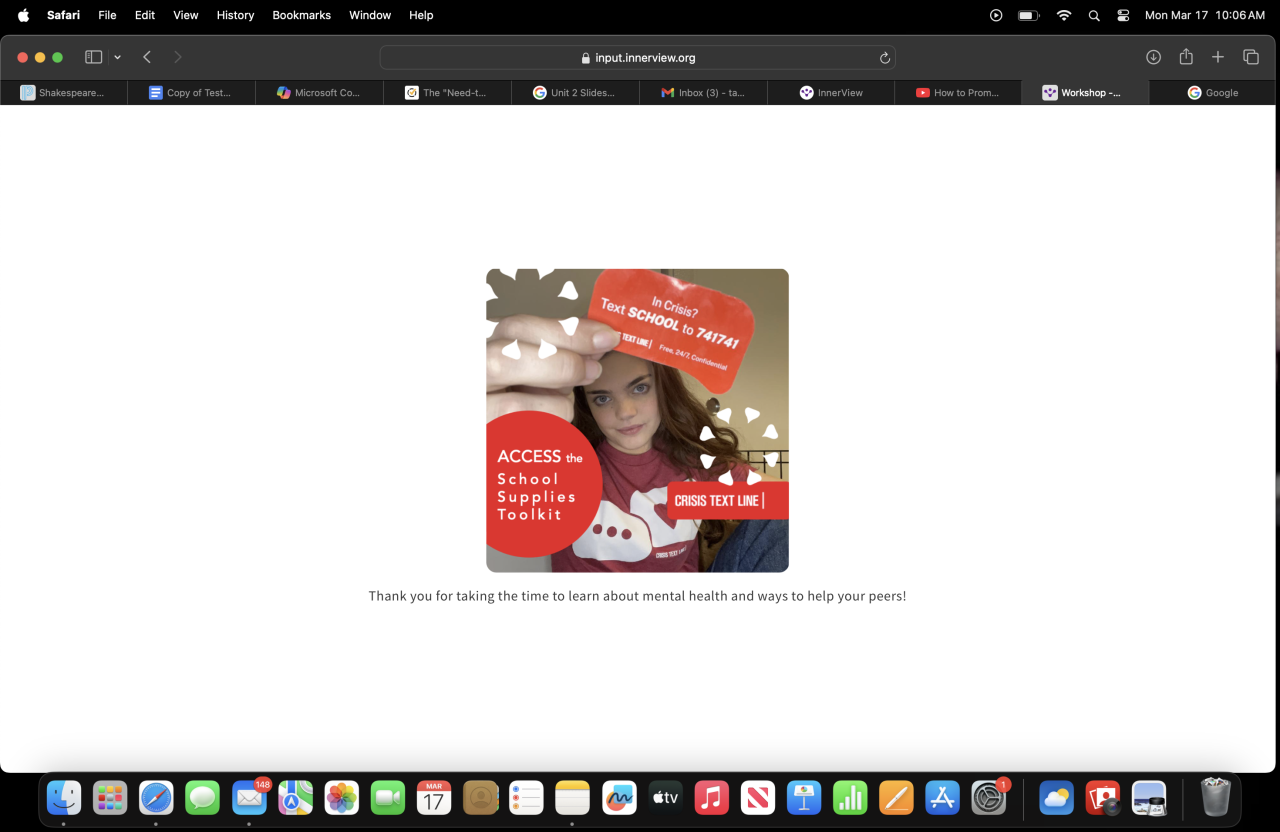Screen dimensions: 1280x832
Task: Launch FaceTime from the Dock
Action: 388,798
